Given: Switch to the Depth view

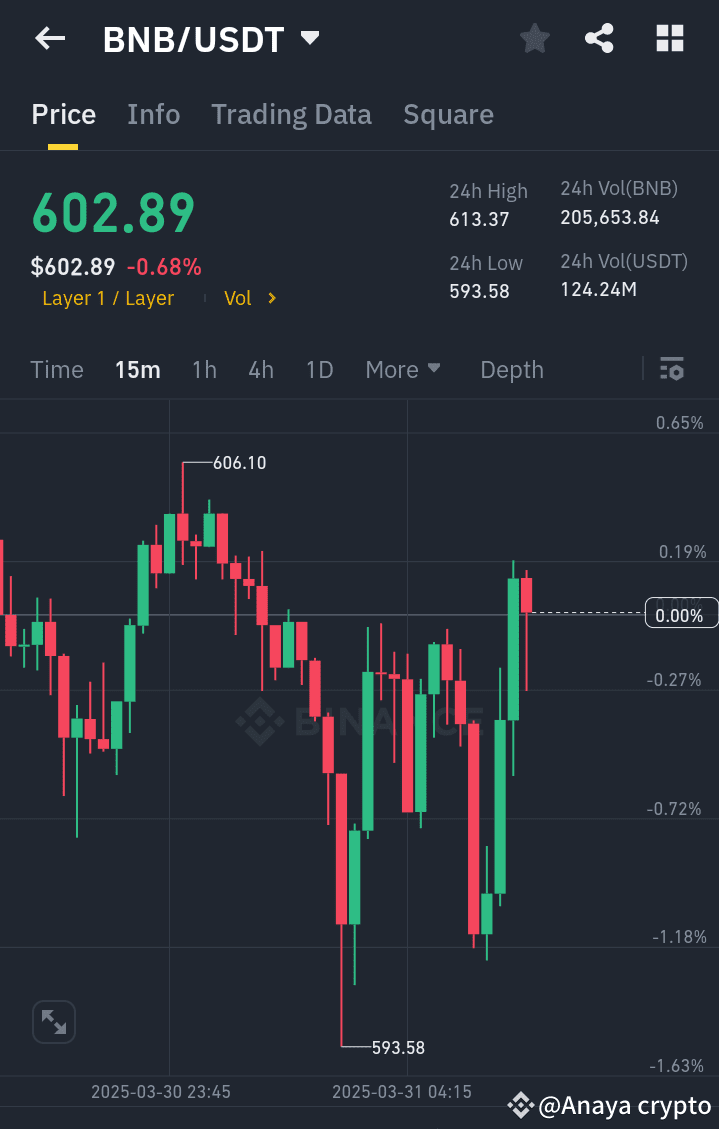Looking at the screenshot, I should point(511,369).
